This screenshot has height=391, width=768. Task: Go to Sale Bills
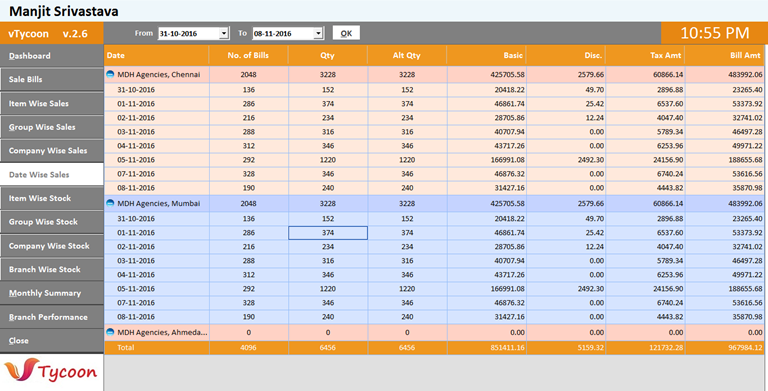point(51,79)
